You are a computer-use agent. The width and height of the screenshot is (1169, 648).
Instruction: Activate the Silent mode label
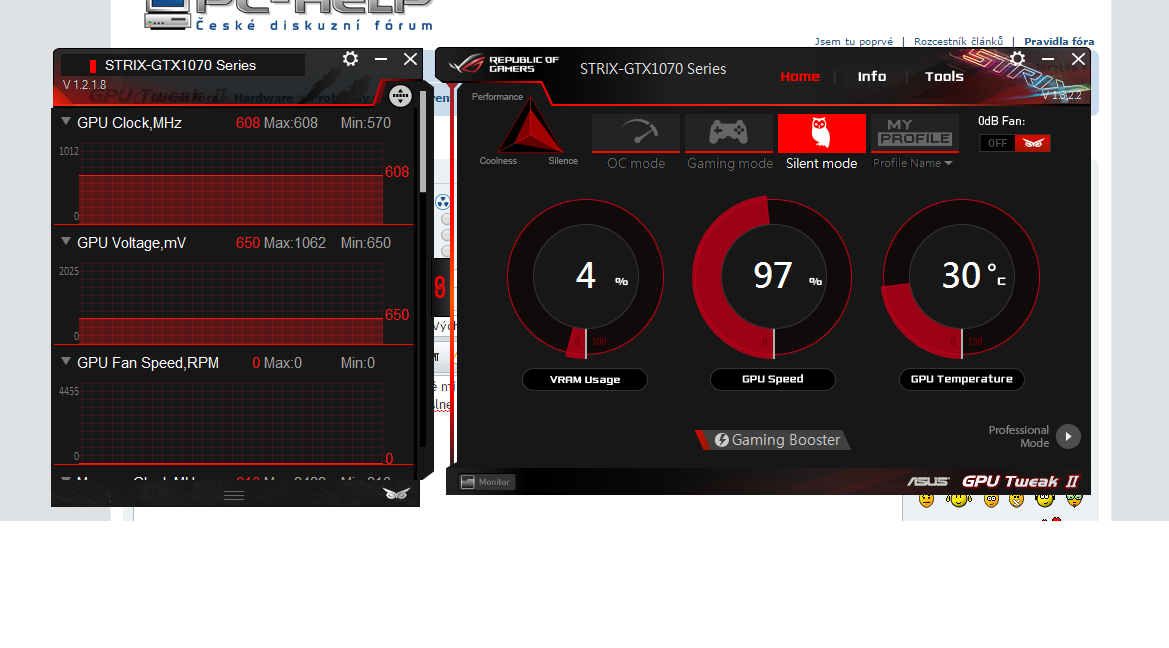(822, 163)
